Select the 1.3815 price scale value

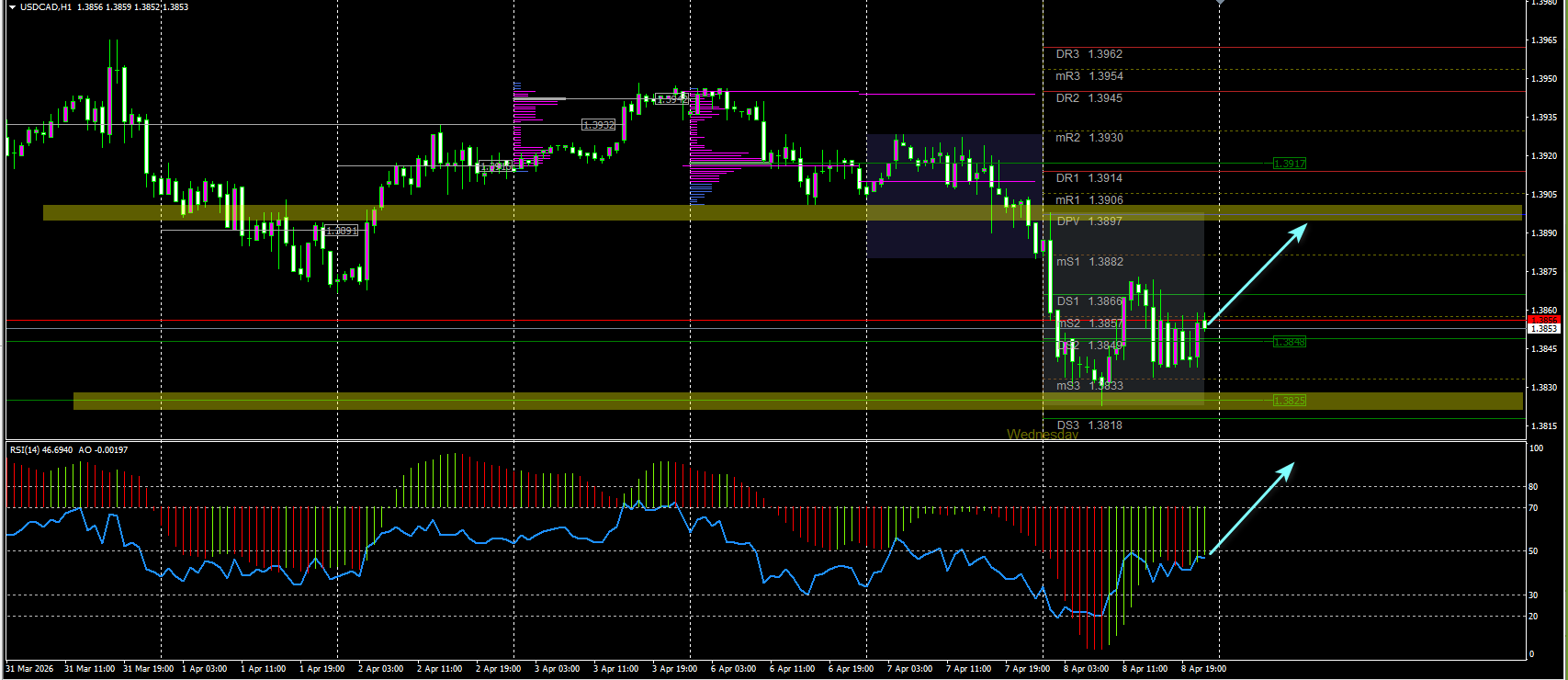pos(1544,426)
